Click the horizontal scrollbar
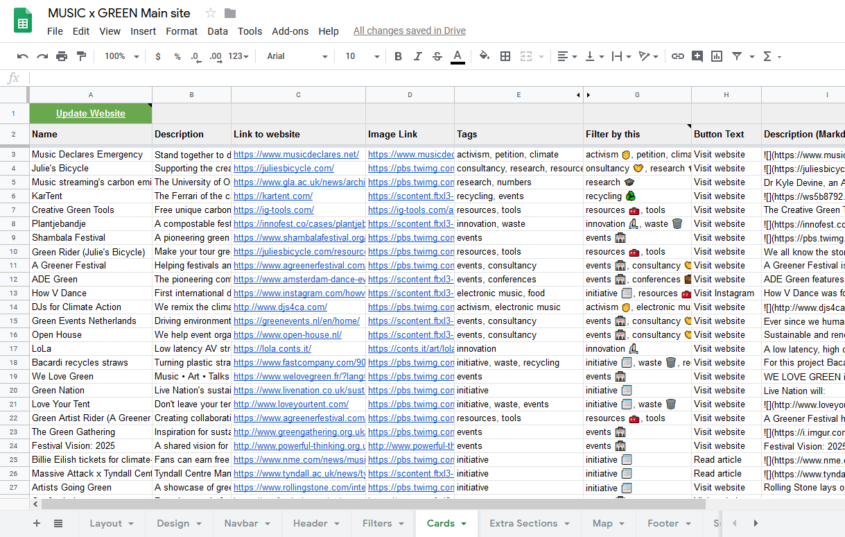The image size is (845, 537). coord(373,504)
